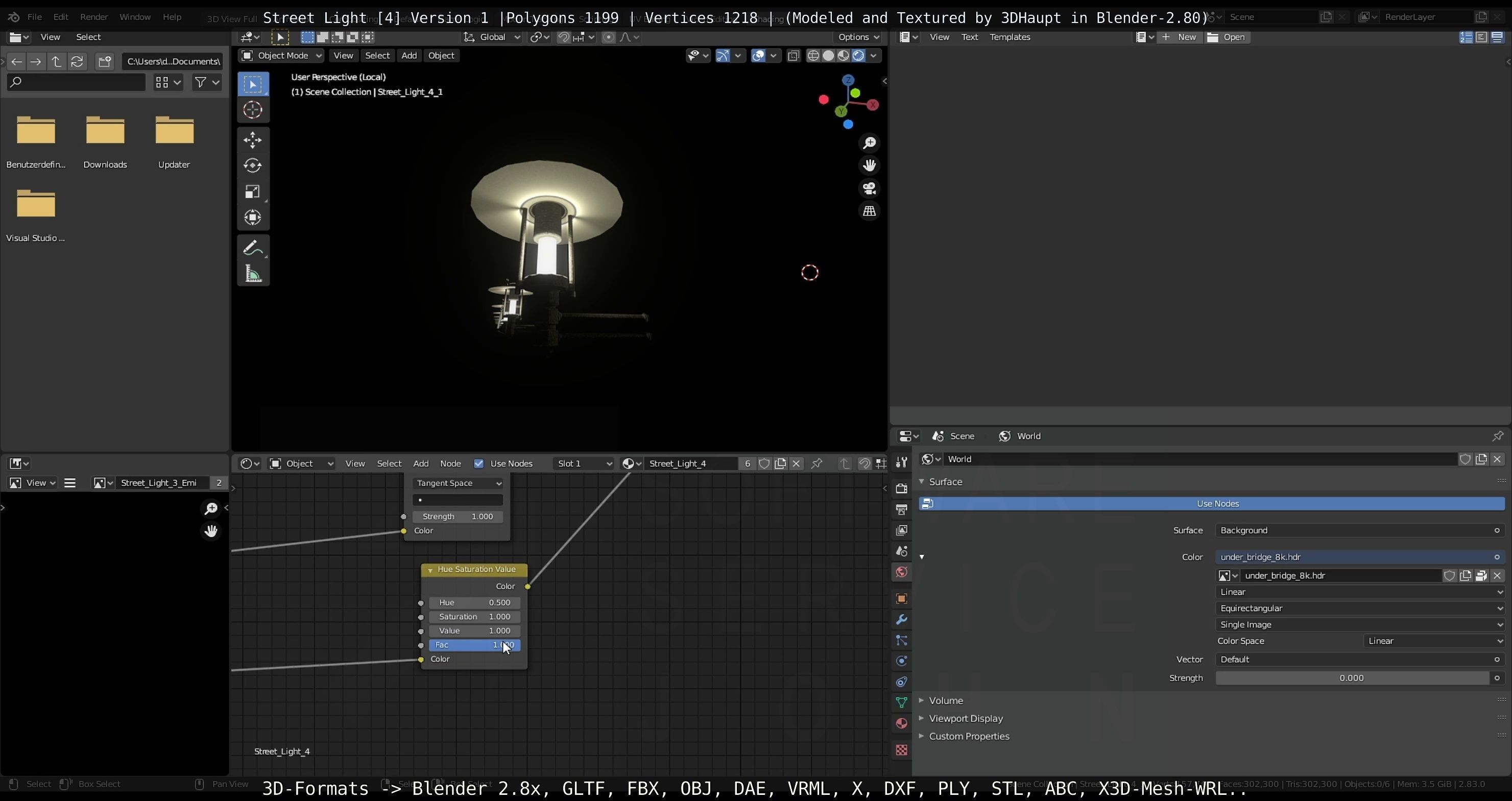1512x801 pixels.
Task: Refresh the file browser listing
Action: (77, 62)
